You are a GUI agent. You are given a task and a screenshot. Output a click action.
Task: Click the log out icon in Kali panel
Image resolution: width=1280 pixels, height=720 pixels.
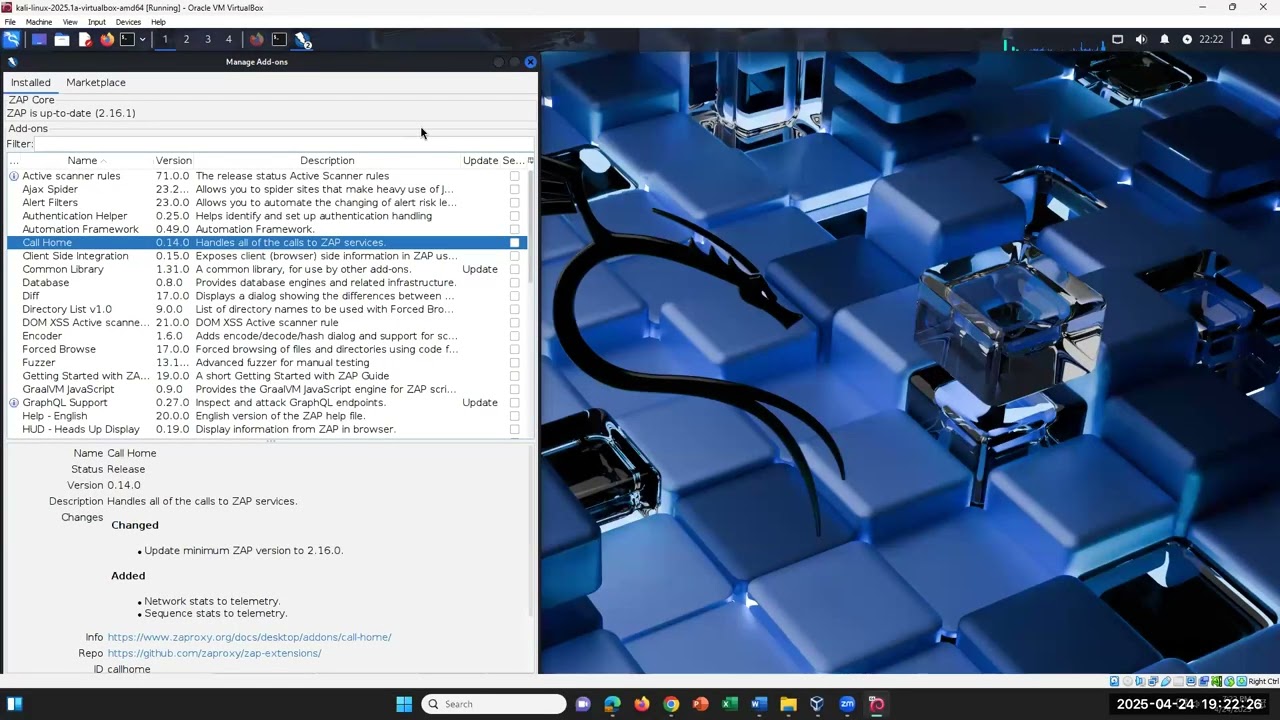point(1268,39)
